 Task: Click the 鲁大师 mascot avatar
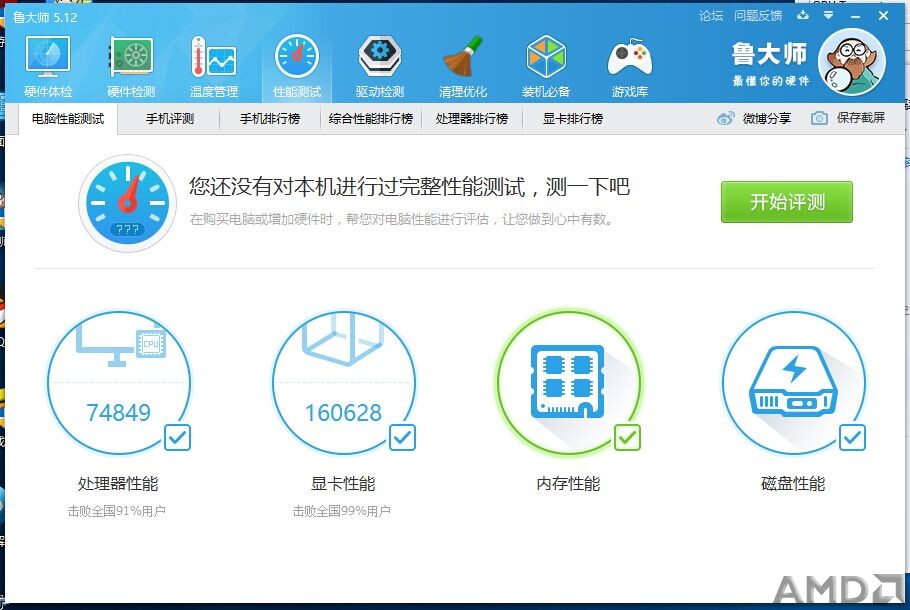point(851,62)
